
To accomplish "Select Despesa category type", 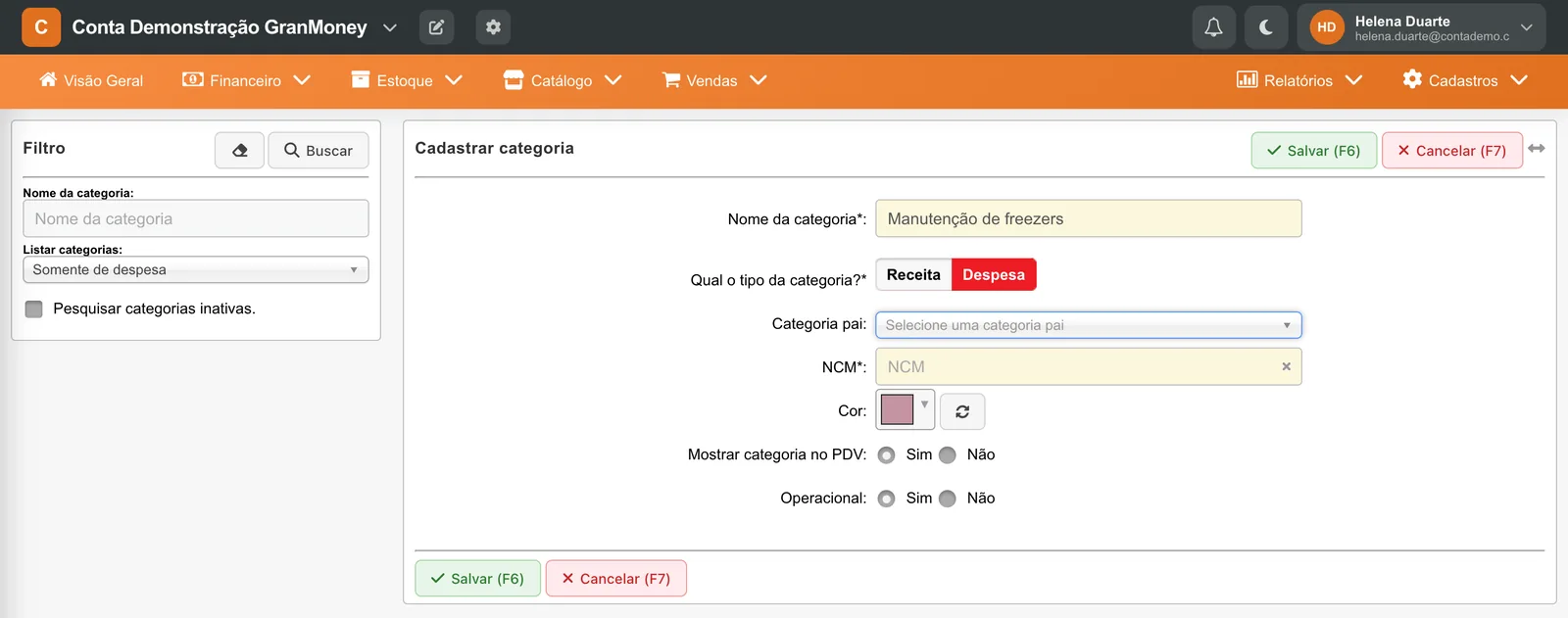I will pyautogui.click(x=994, y=274).
